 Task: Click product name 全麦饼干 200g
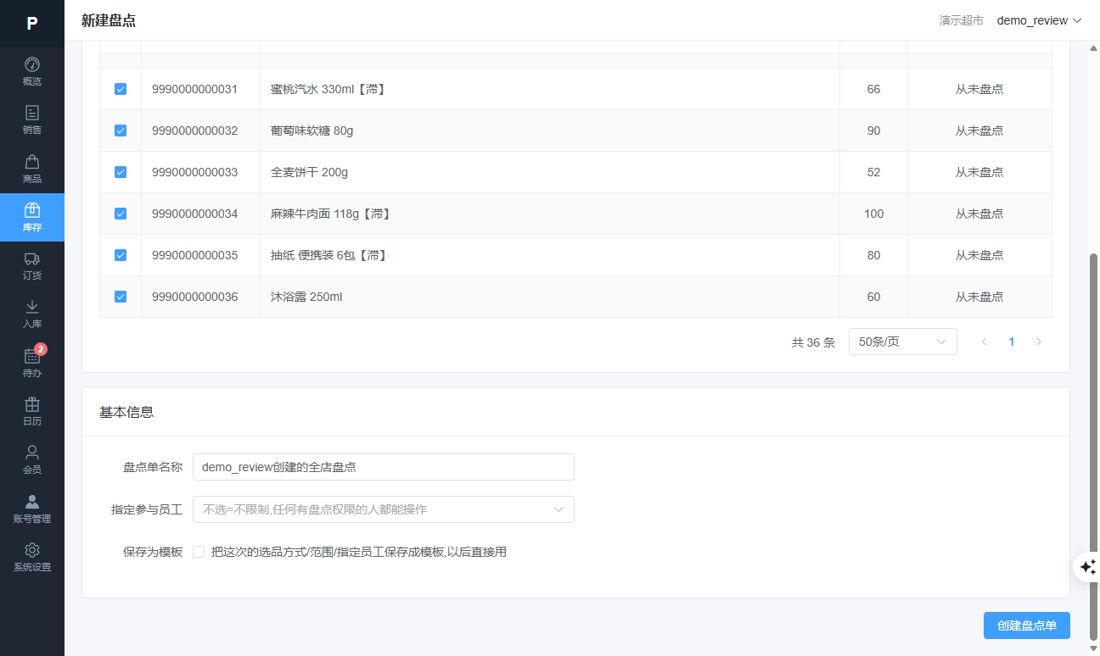tap(309, 172)
